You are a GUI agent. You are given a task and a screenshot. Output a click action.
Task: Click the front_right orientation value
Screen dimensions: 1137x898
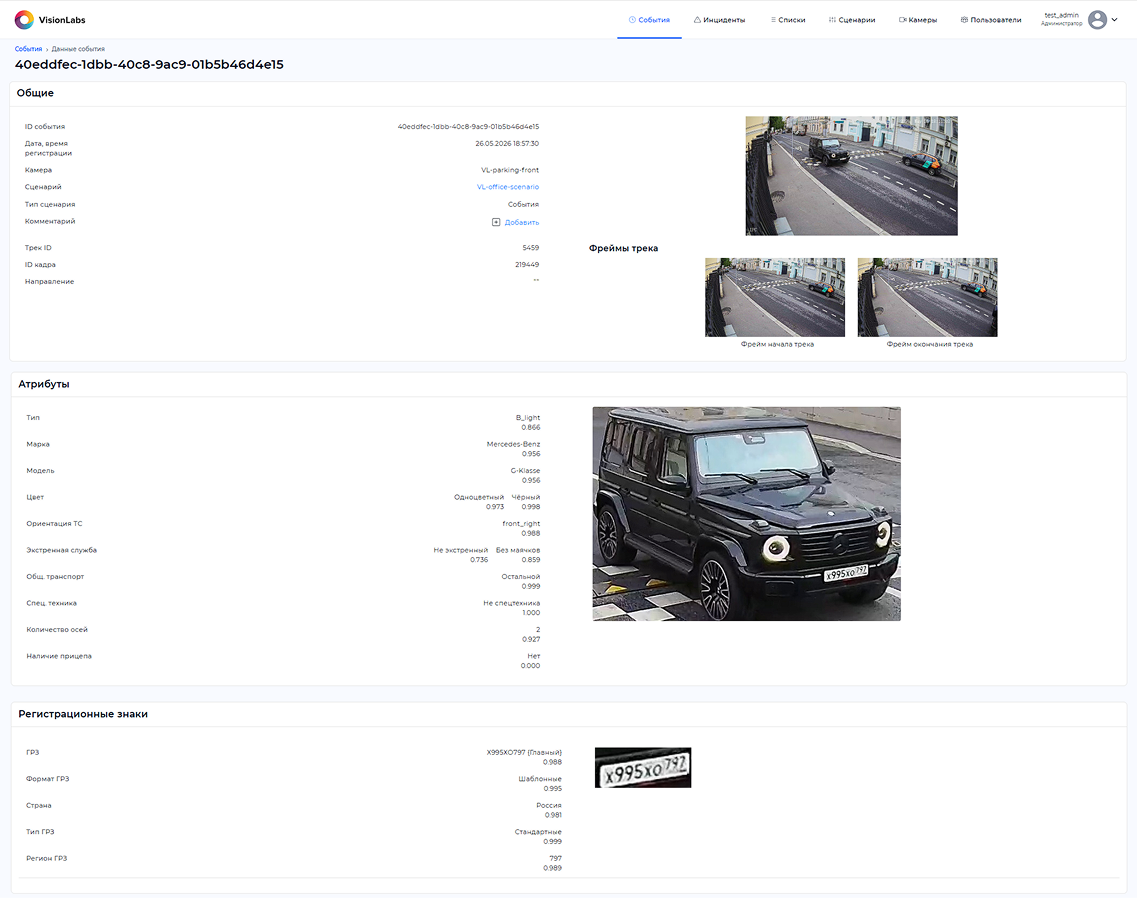tap(521, 524)
